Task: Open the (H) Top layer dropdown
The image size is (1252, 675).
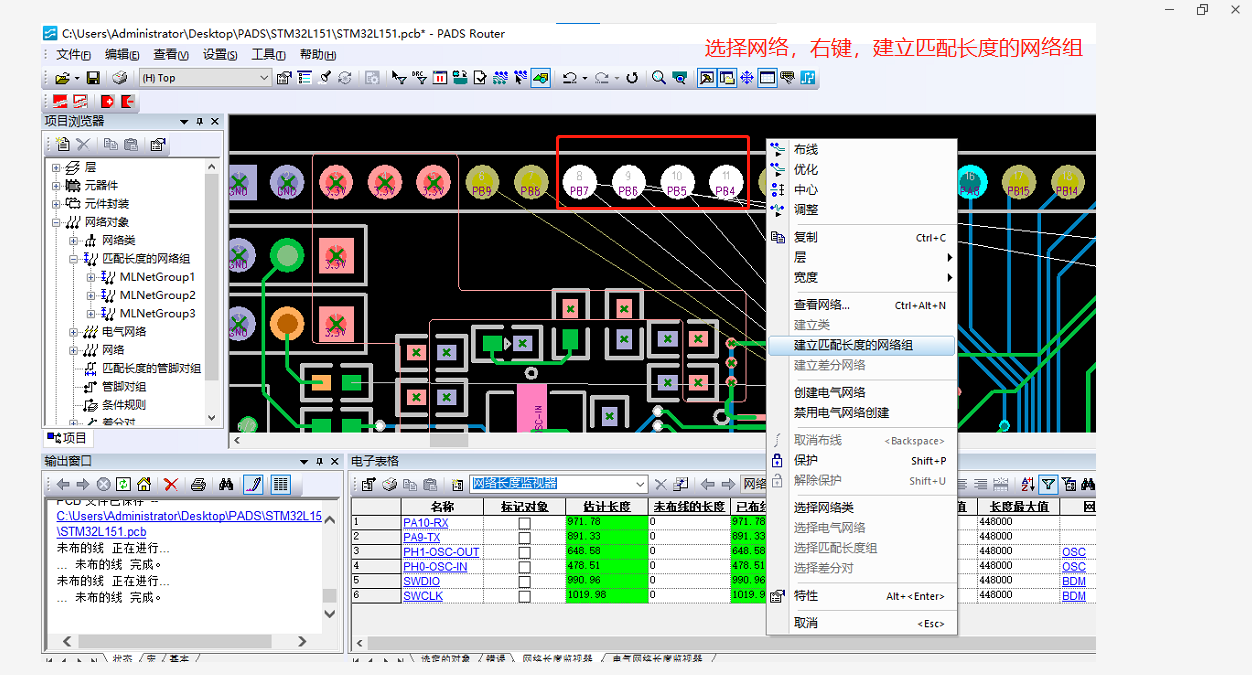Action: (266, 77)
